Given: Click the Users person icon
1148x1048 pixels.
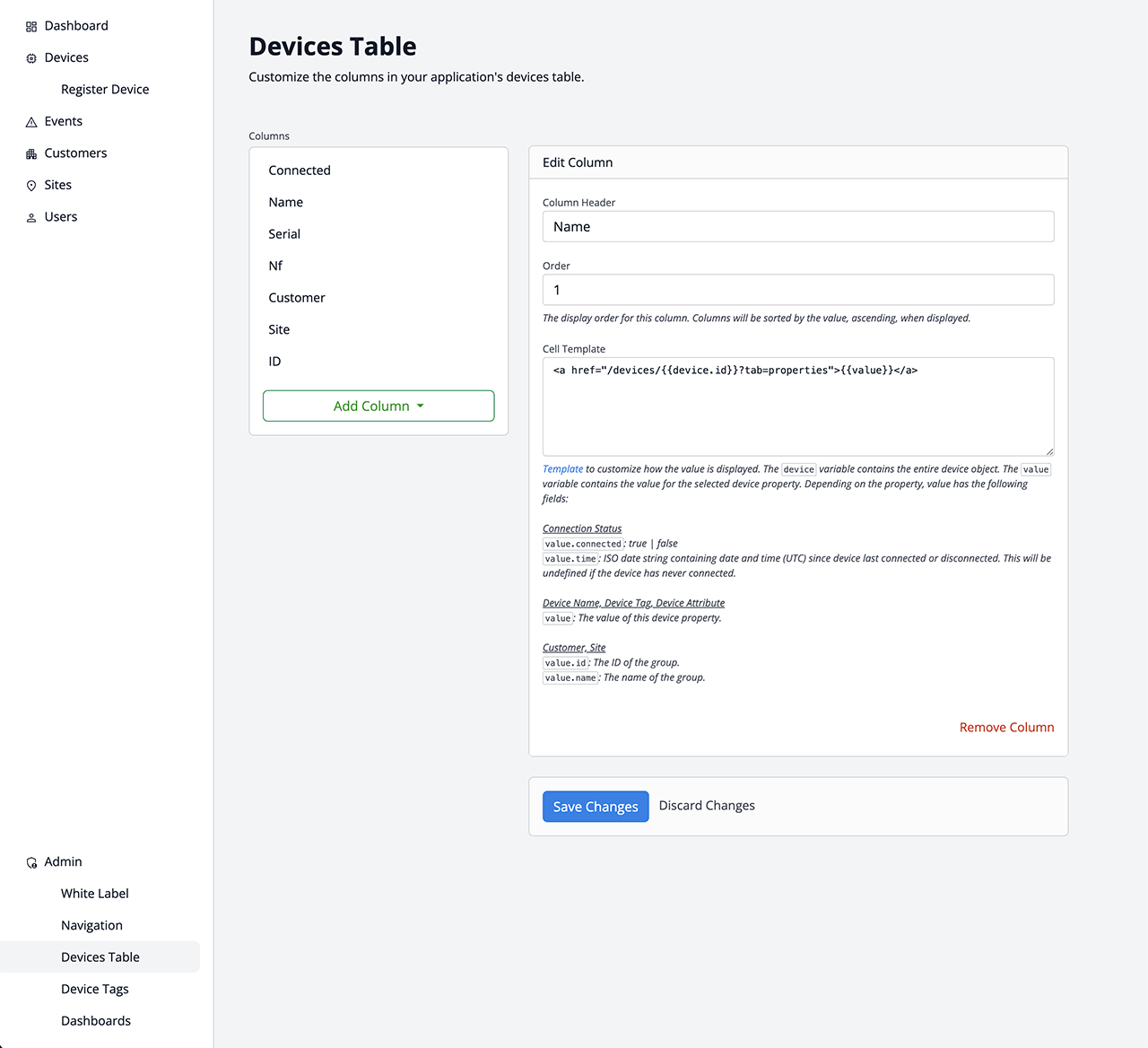Looking at the screenshot, I should tap(31, 218).
